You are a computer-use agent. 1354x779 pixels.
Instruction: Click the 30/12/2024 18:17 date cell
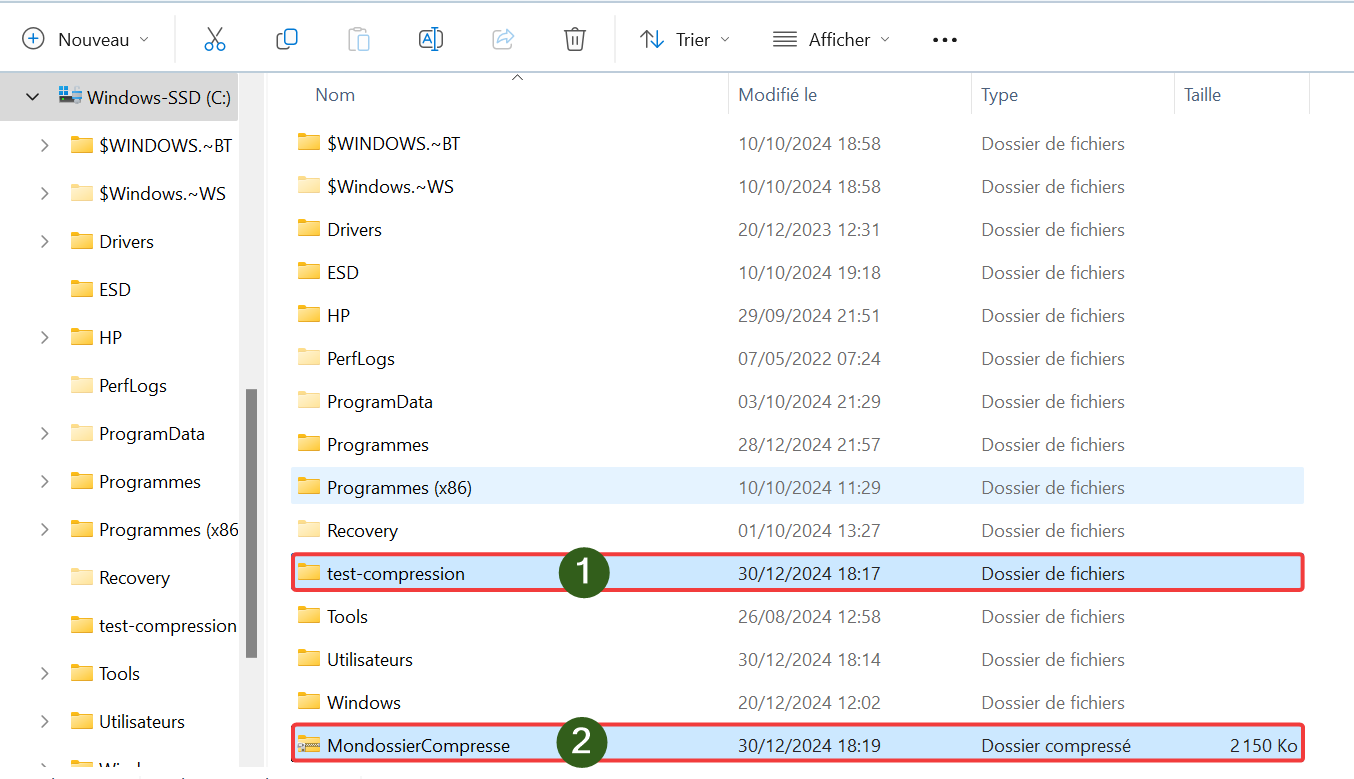(x=809, y=573)
